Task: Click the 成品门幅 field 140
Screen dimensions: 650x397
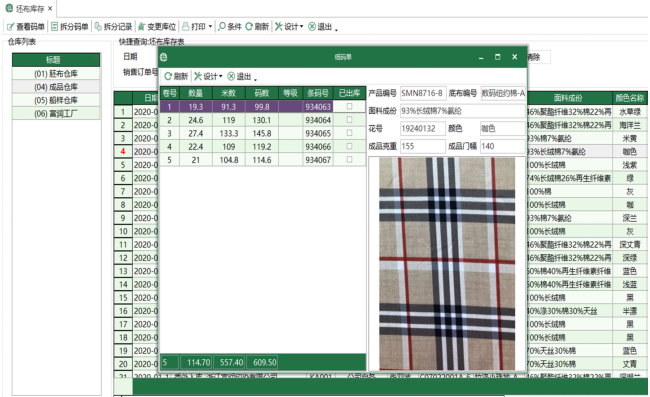Action: (x=503, y=146)
